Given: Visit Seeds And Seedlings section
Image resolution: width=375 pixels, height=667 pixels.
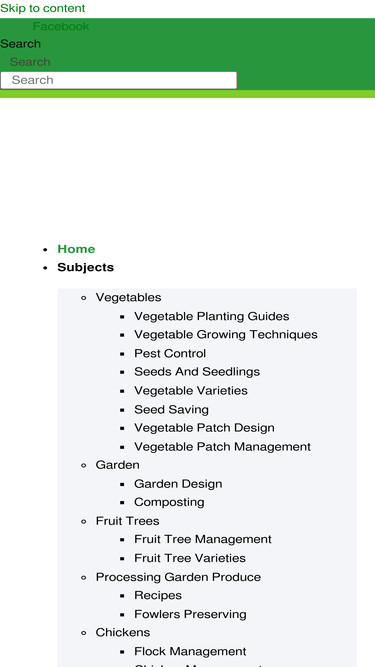Looking at the screenshot, I should pos(197,372).
